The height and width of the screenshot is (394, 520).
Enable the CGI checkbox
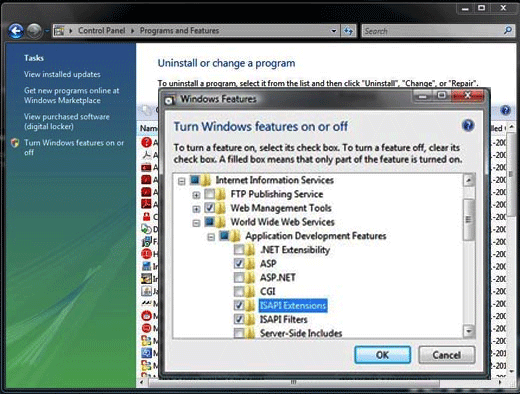(239, 292)
